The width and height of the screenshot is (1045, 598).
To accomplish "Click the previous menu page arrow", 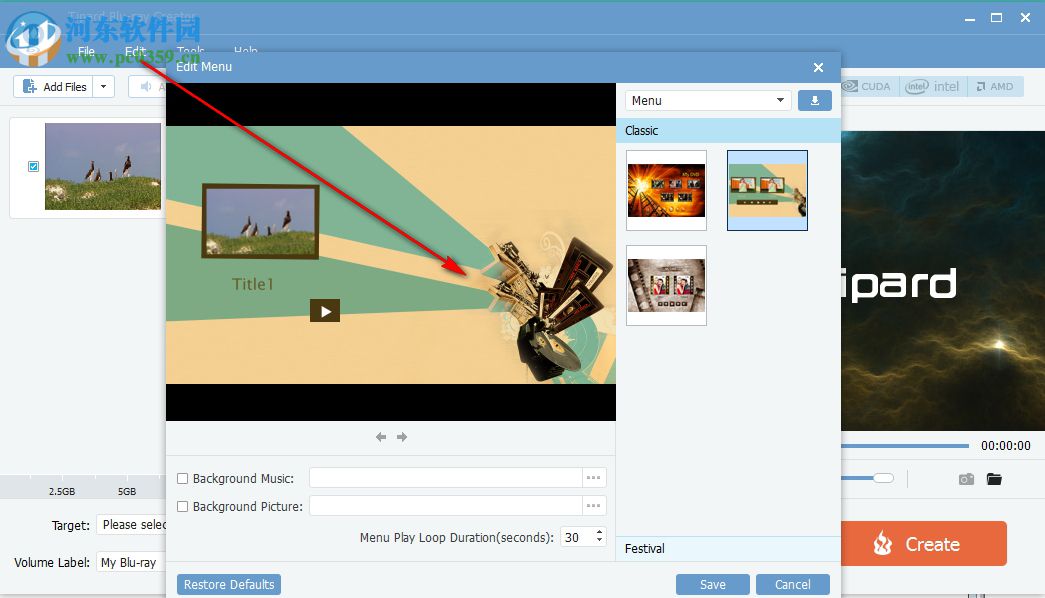I will click(381, 436).
